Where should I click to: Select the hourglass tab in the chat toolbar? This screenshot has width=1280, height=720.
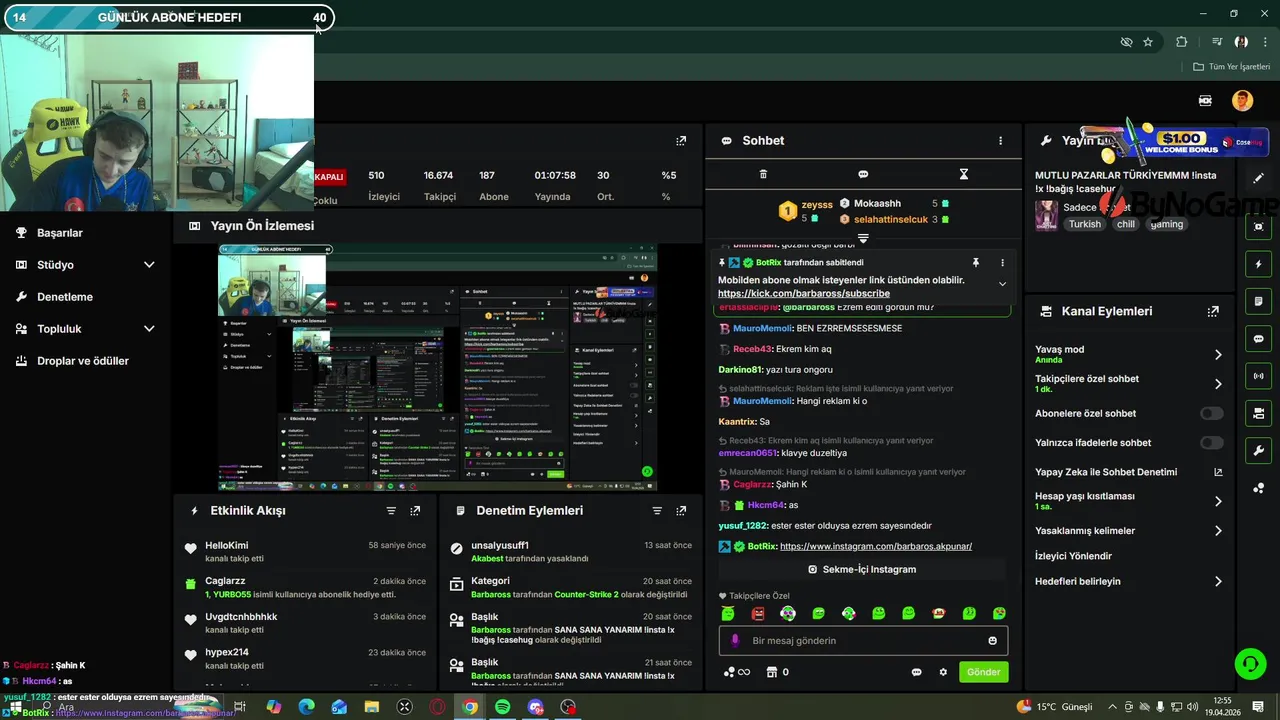point(964,174)
